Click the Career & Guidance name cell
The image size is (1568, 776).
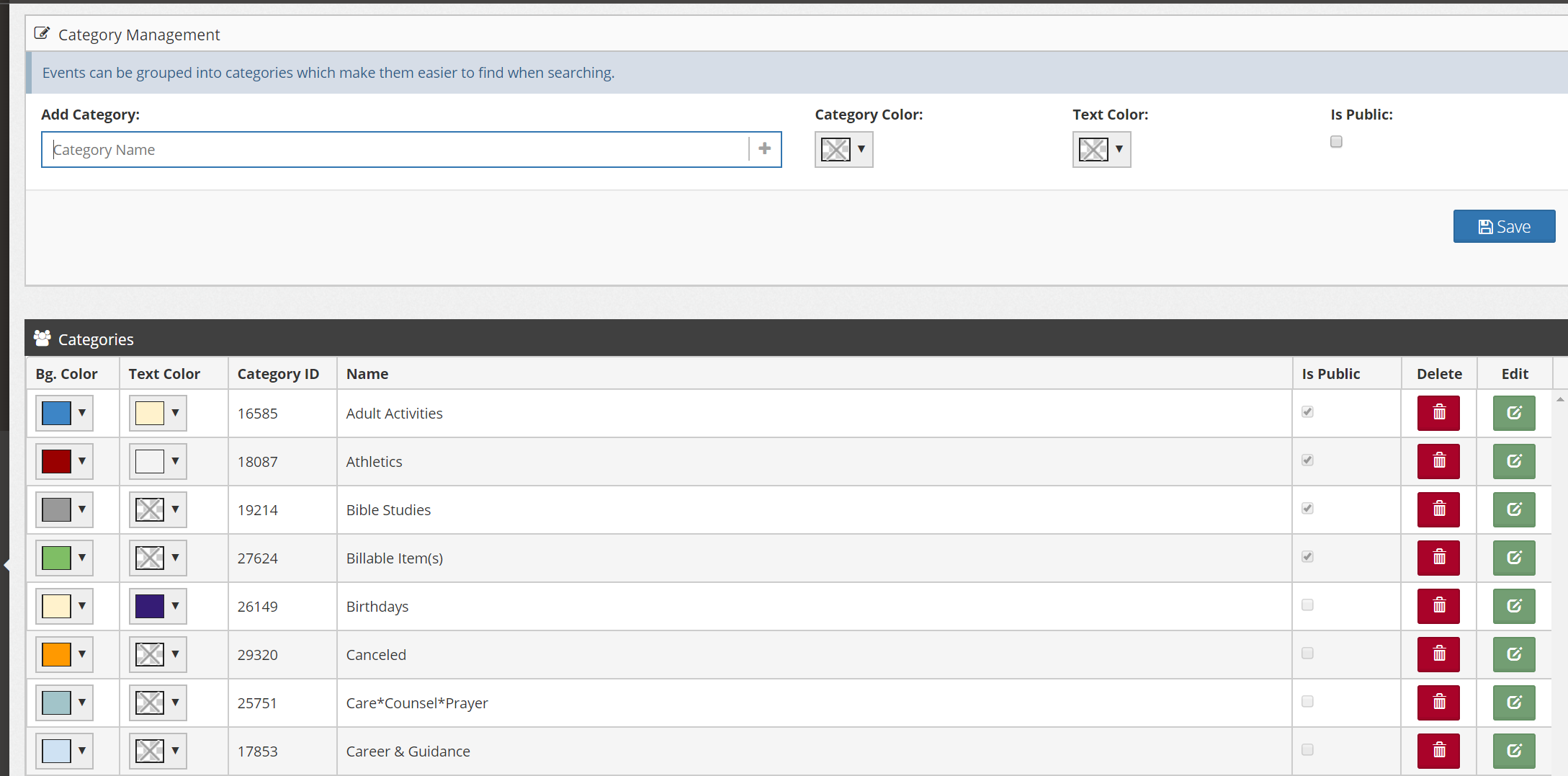pos(814,751)
